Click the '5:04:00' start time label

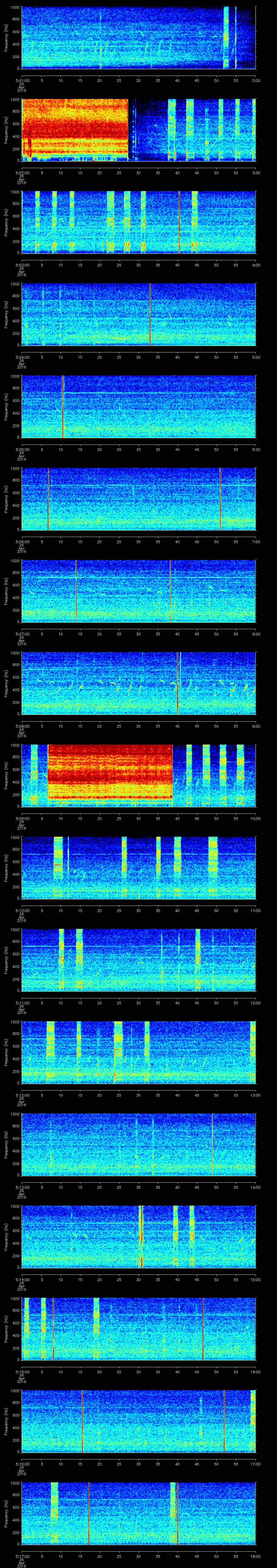tap(22, 357)
